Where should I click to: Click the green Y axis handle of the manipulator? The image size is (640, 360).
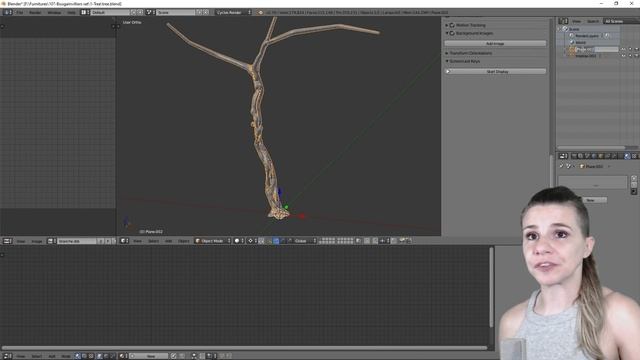[286, 207]
